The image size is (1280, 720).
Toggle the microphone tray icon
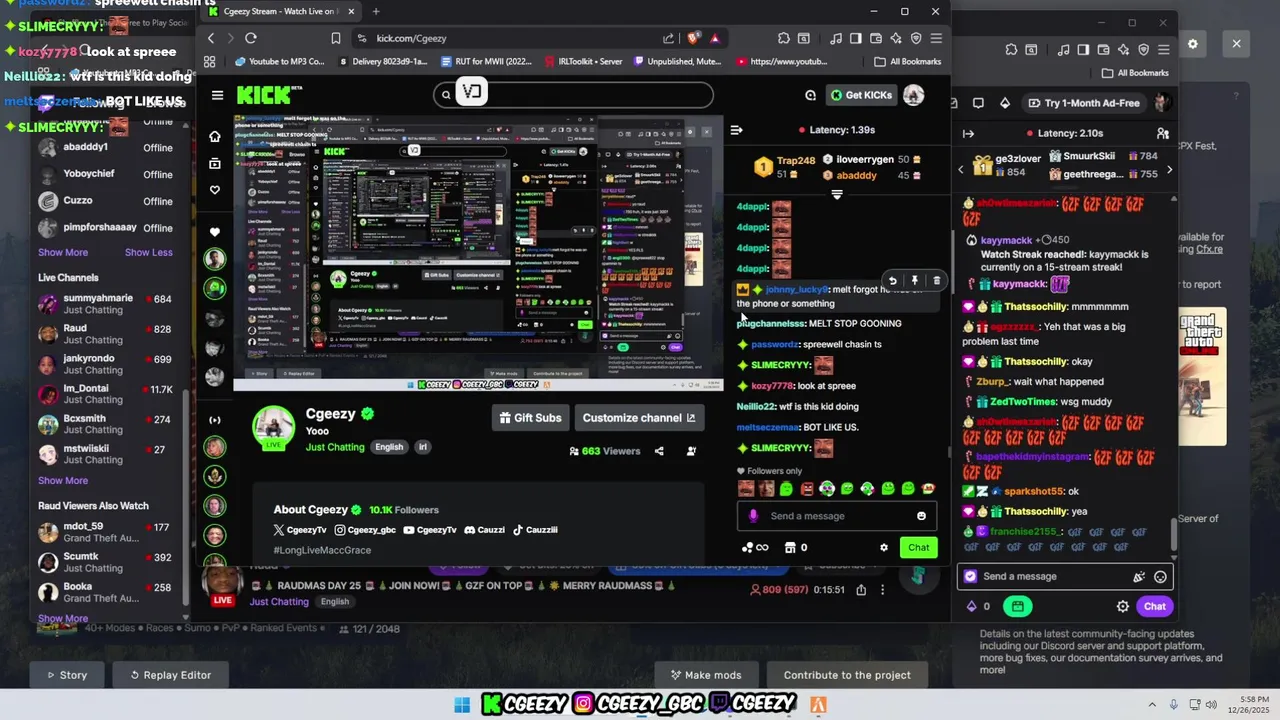(x=1173, y=705)
